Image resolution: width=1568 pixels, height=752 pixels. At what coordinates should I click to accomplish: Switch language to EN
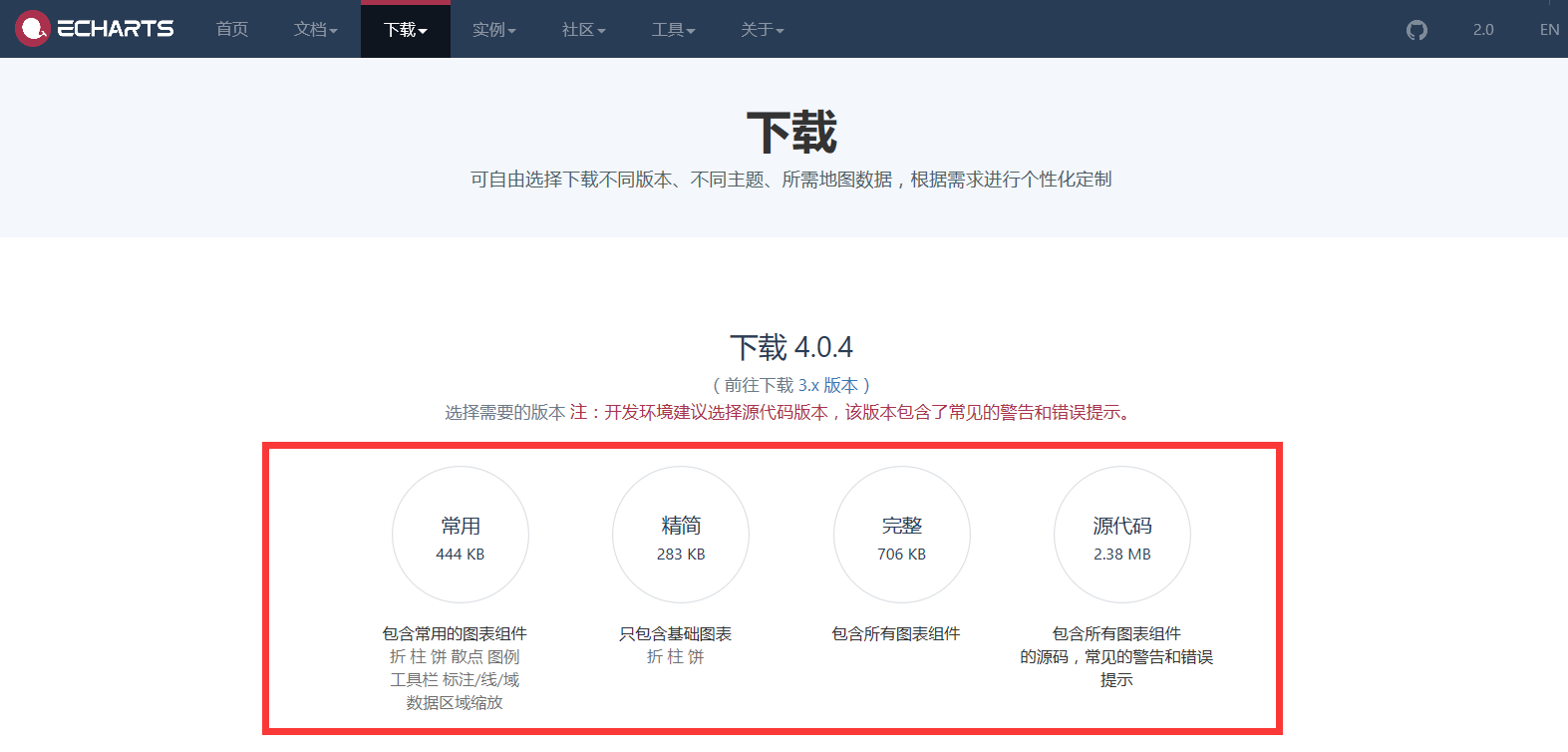pyautogui.click(x=1549, y=30)
